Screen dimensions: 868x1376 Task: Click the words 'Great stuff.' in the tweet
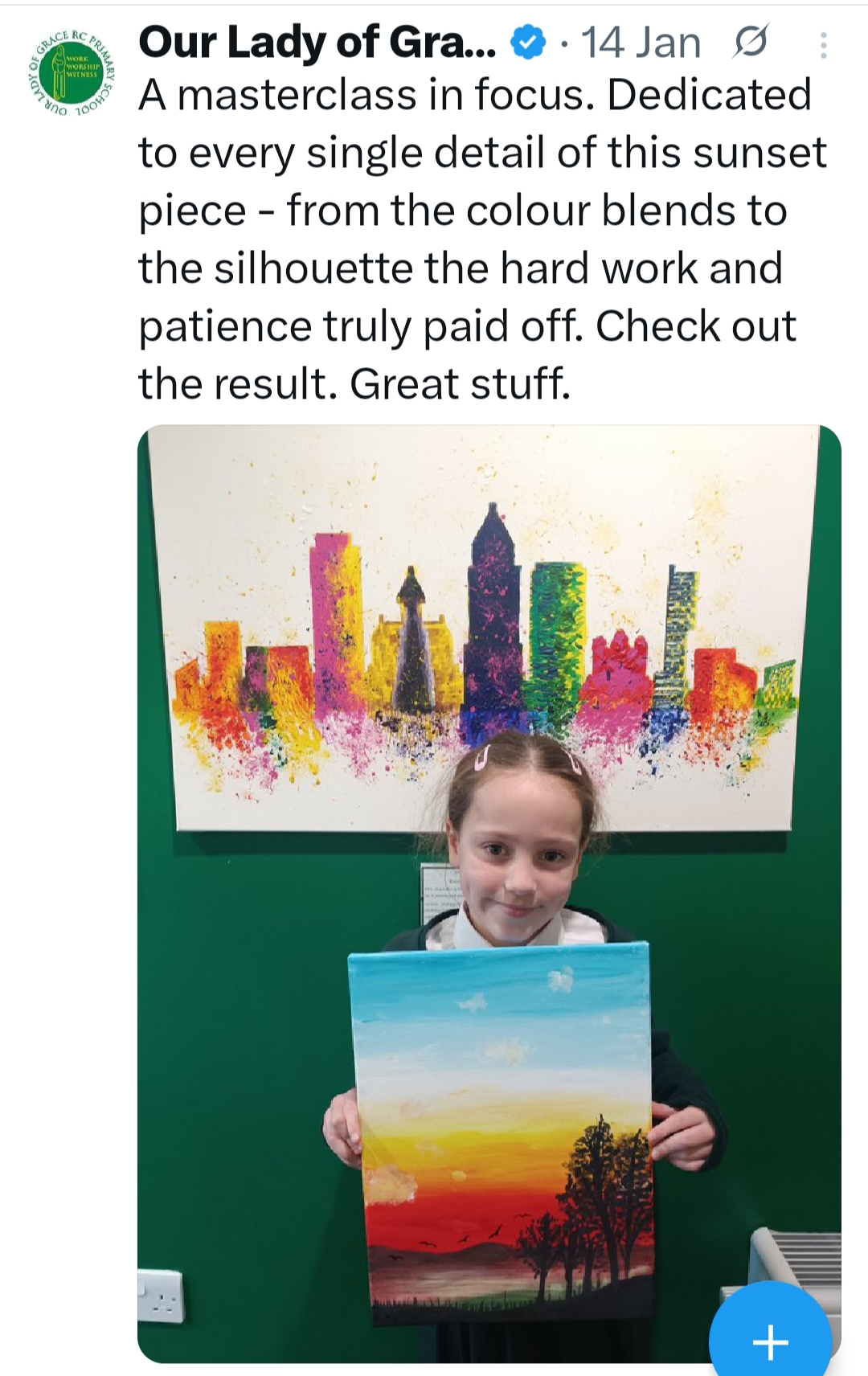click(x=460, y=383)
